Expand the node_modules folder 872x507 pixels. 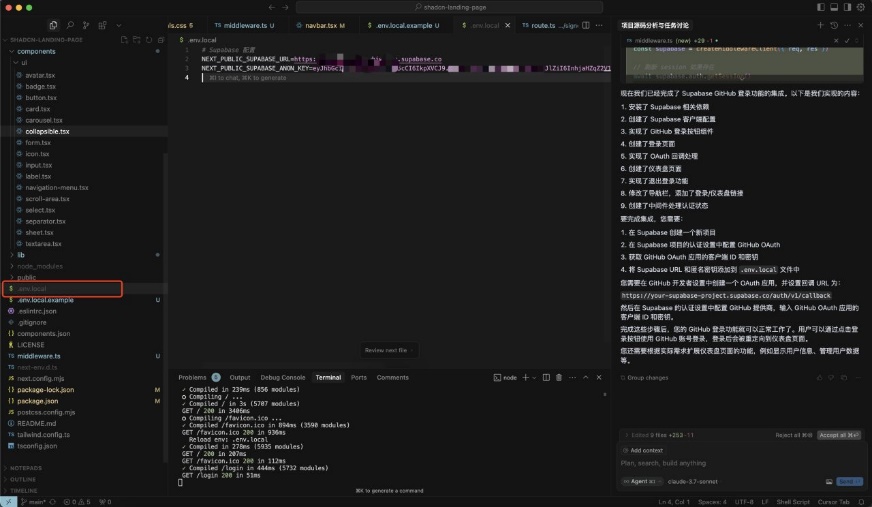[39, 266]
